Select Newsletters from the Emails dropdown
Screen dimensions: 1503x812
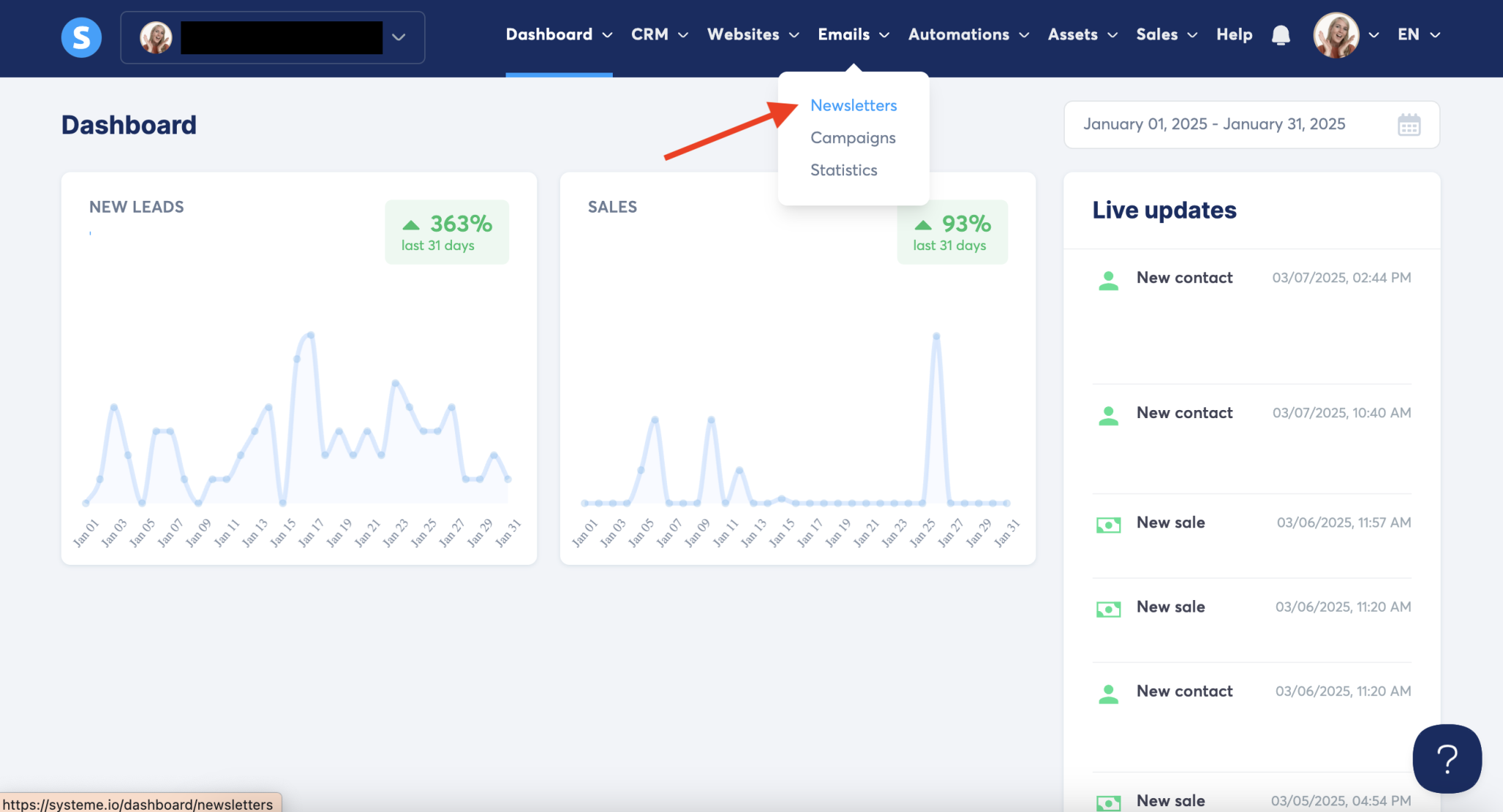(853, 105)
